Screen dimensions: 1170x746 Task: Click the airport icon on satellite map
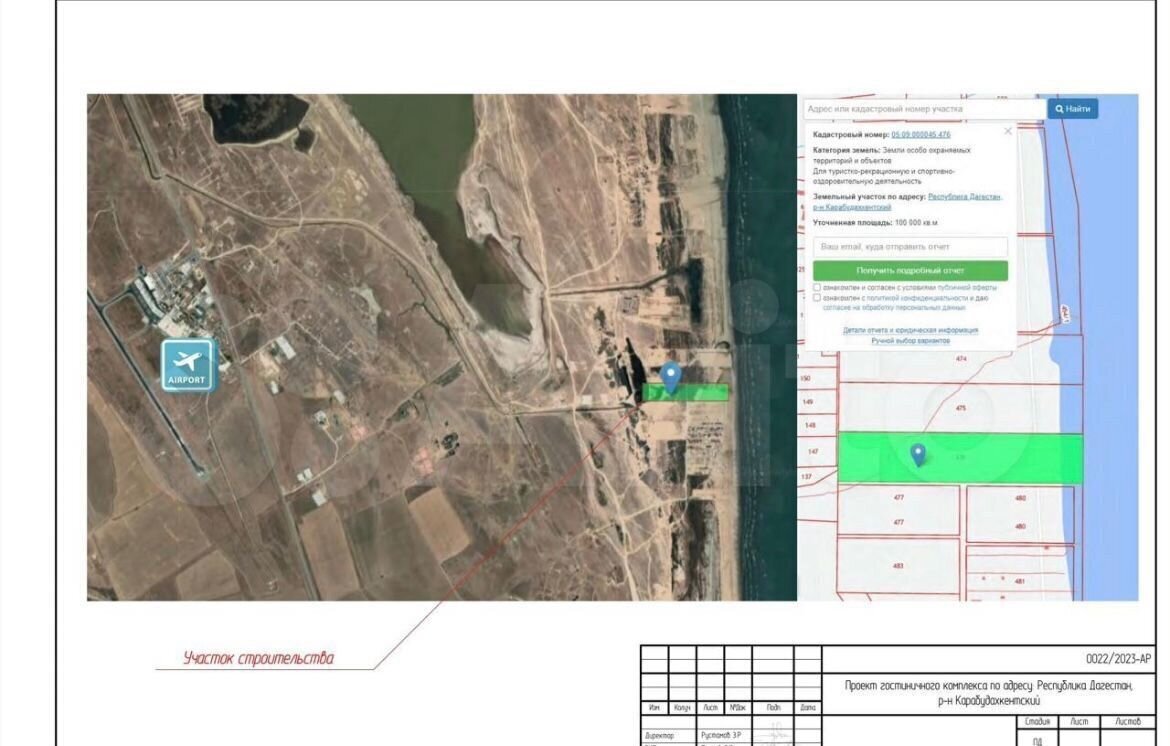[x=187, y=366]
